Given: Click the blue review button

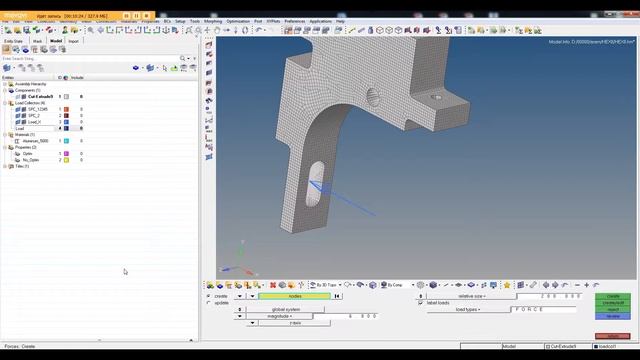Looking at the screenshot, I should click(613, 316).
